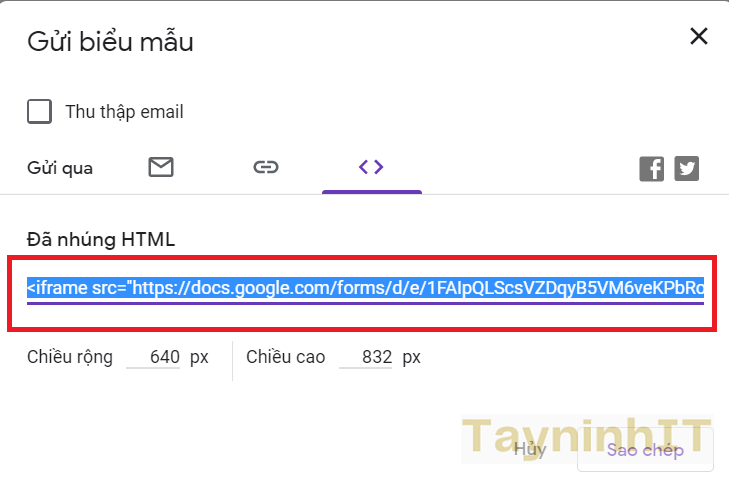This screenshot has height=489, width=729.
Task: Switch to send via email envelope icon
Action: [161, 167]
